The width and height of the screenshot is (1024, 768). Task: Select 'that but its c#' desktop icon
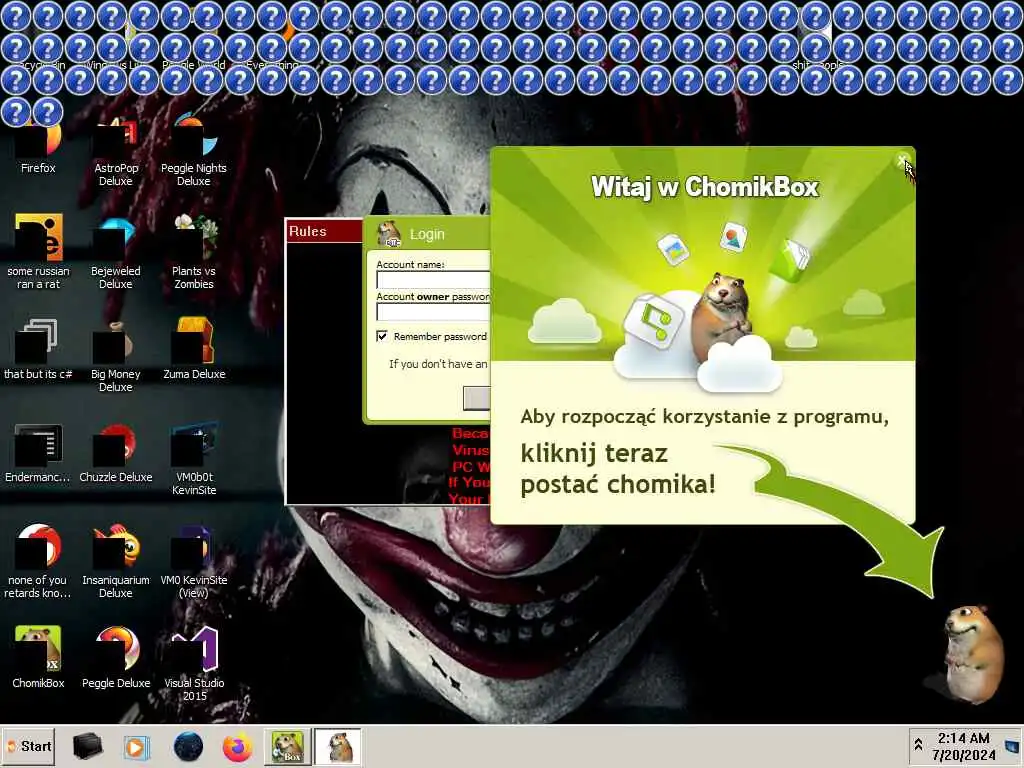tap(38, 349)
